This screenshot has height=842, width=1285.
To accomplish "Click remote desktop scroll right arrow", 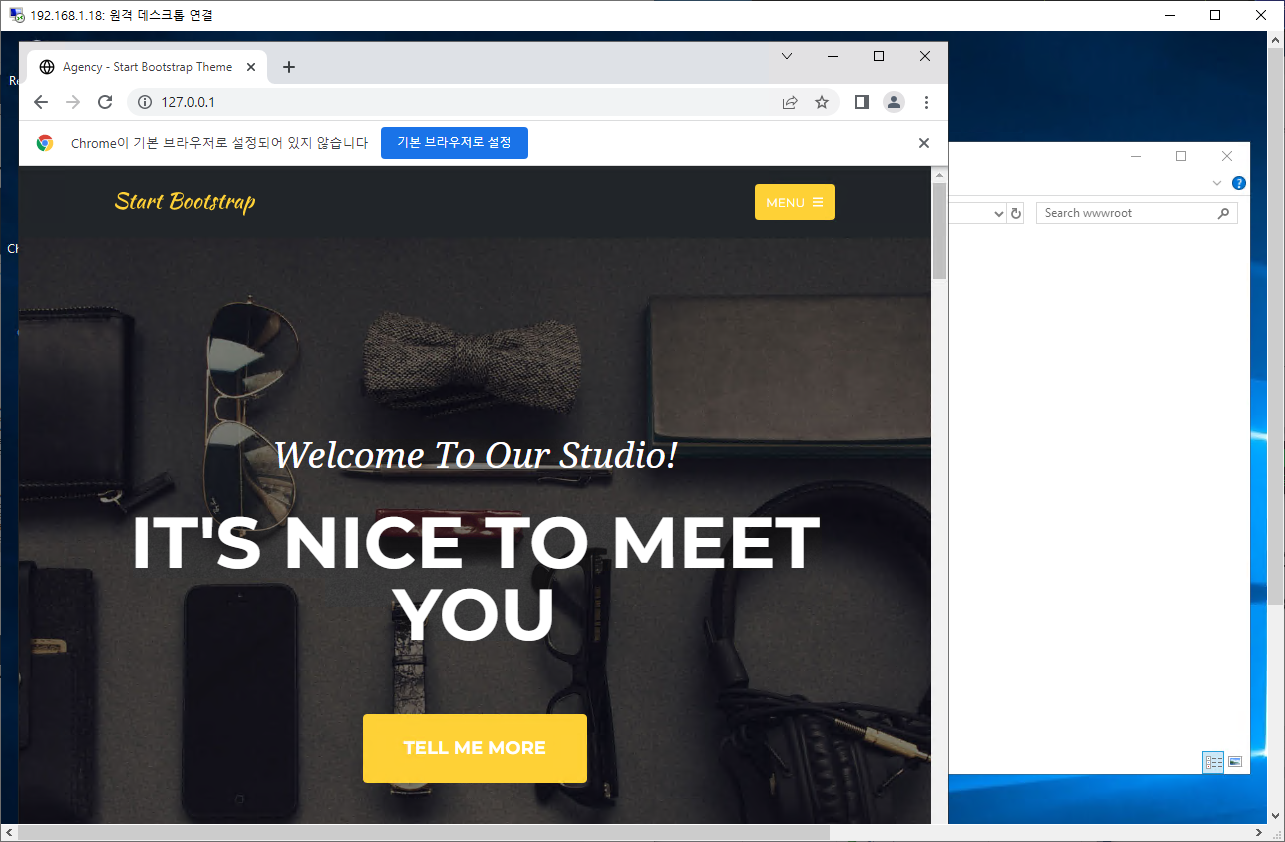I will click(1259, 833).
